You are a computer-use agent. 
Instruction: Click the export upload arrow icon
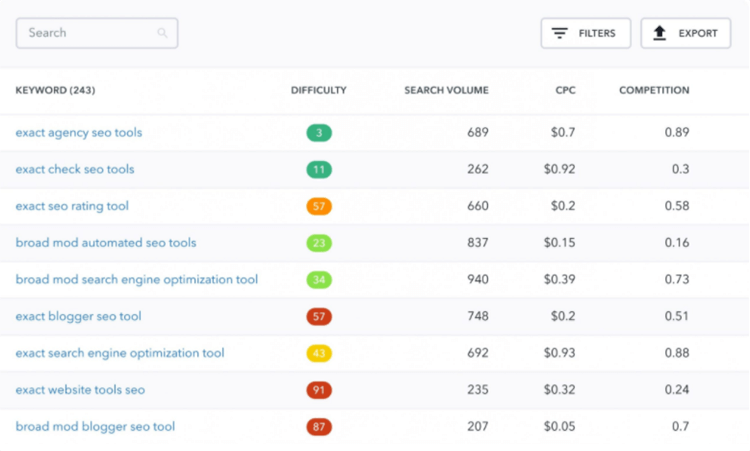660,33
